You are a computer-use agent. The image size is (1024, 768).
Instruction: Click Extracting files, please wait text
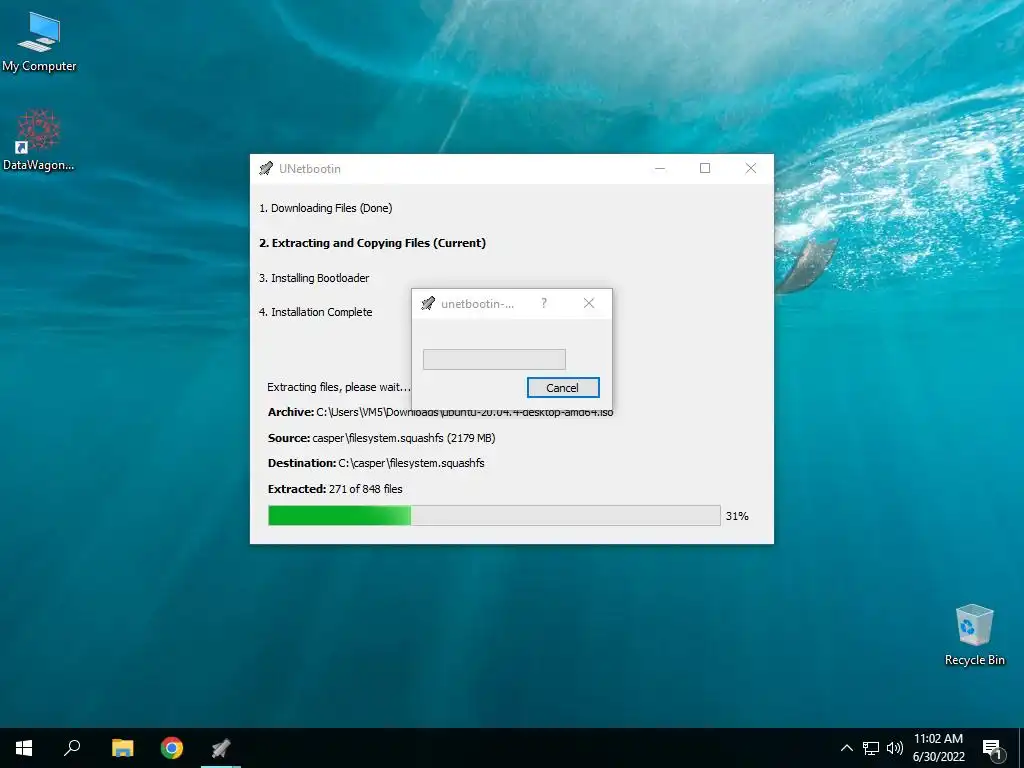[339, 387]
